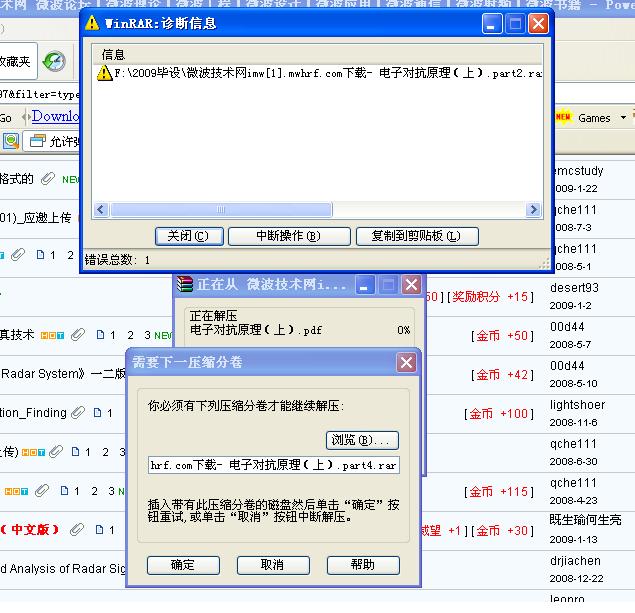The image size is (635, 613).
Task: Click author 既生瑜何生亮 link
Action: 585,520
